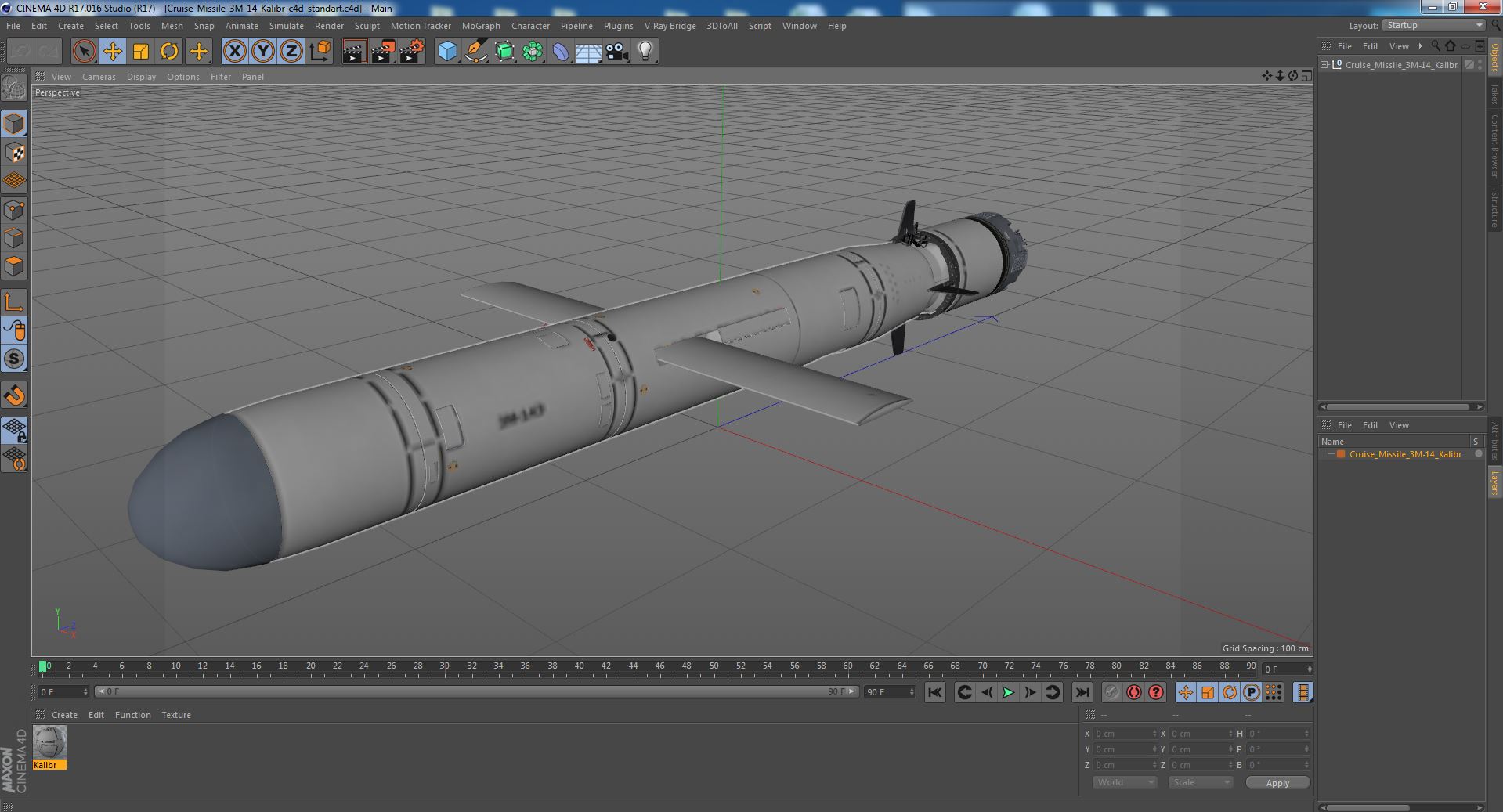The width and height of the screenshot is (1503, 812).
Task: Toggle Snap S icon in left palette
Action: [x=14, y=359]
